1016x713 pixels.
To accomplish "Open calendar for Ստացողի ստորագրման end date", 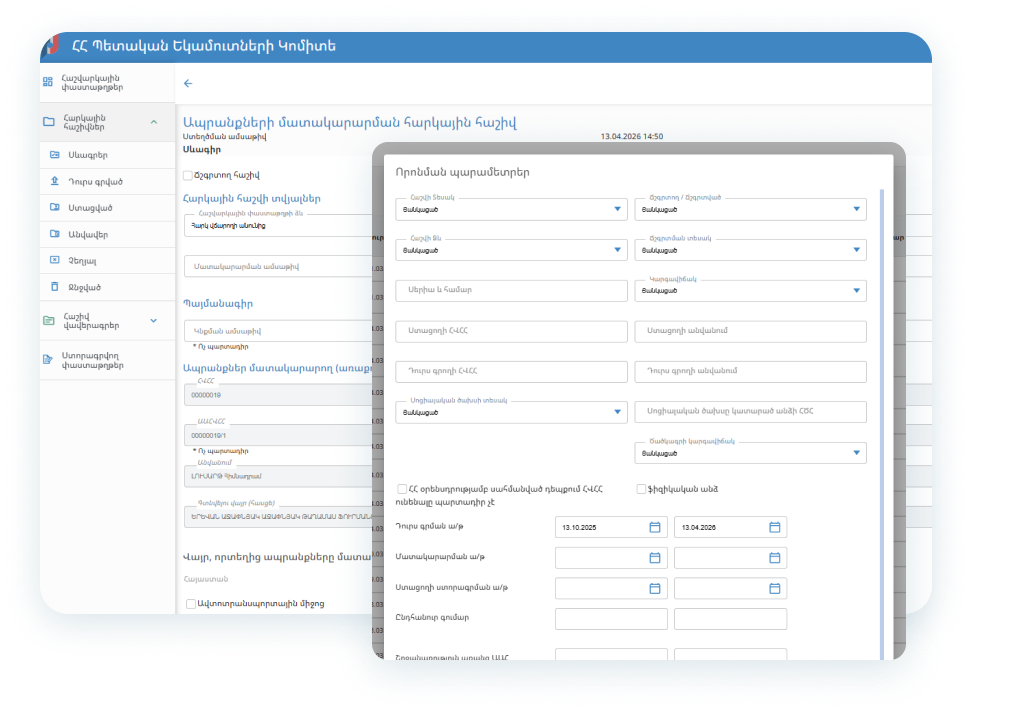I will [775, 588].
